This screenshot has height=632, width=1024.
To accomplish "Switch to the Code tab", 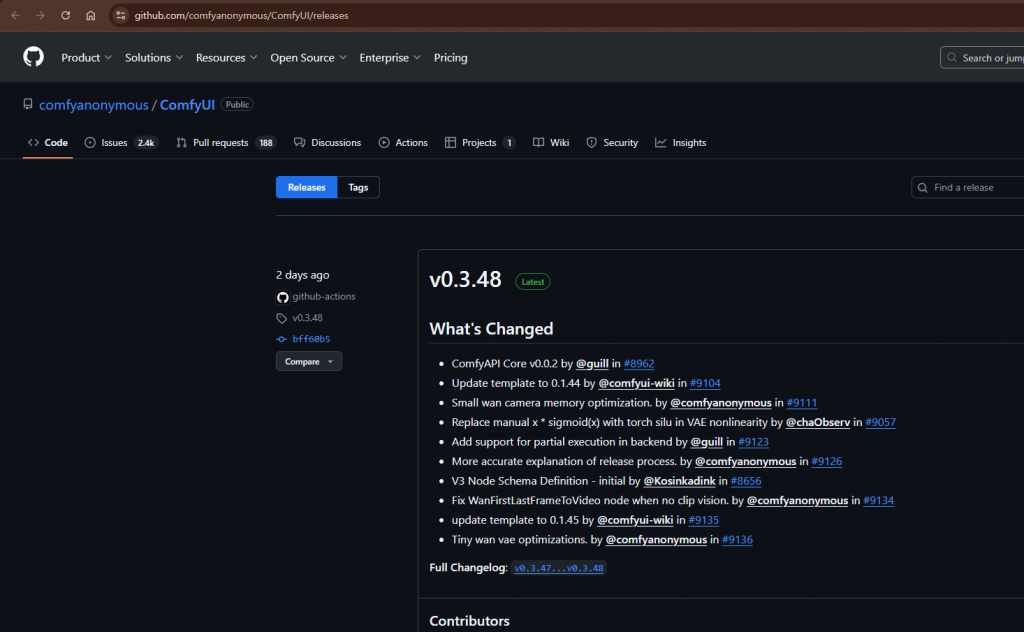I will coord(48,142).
